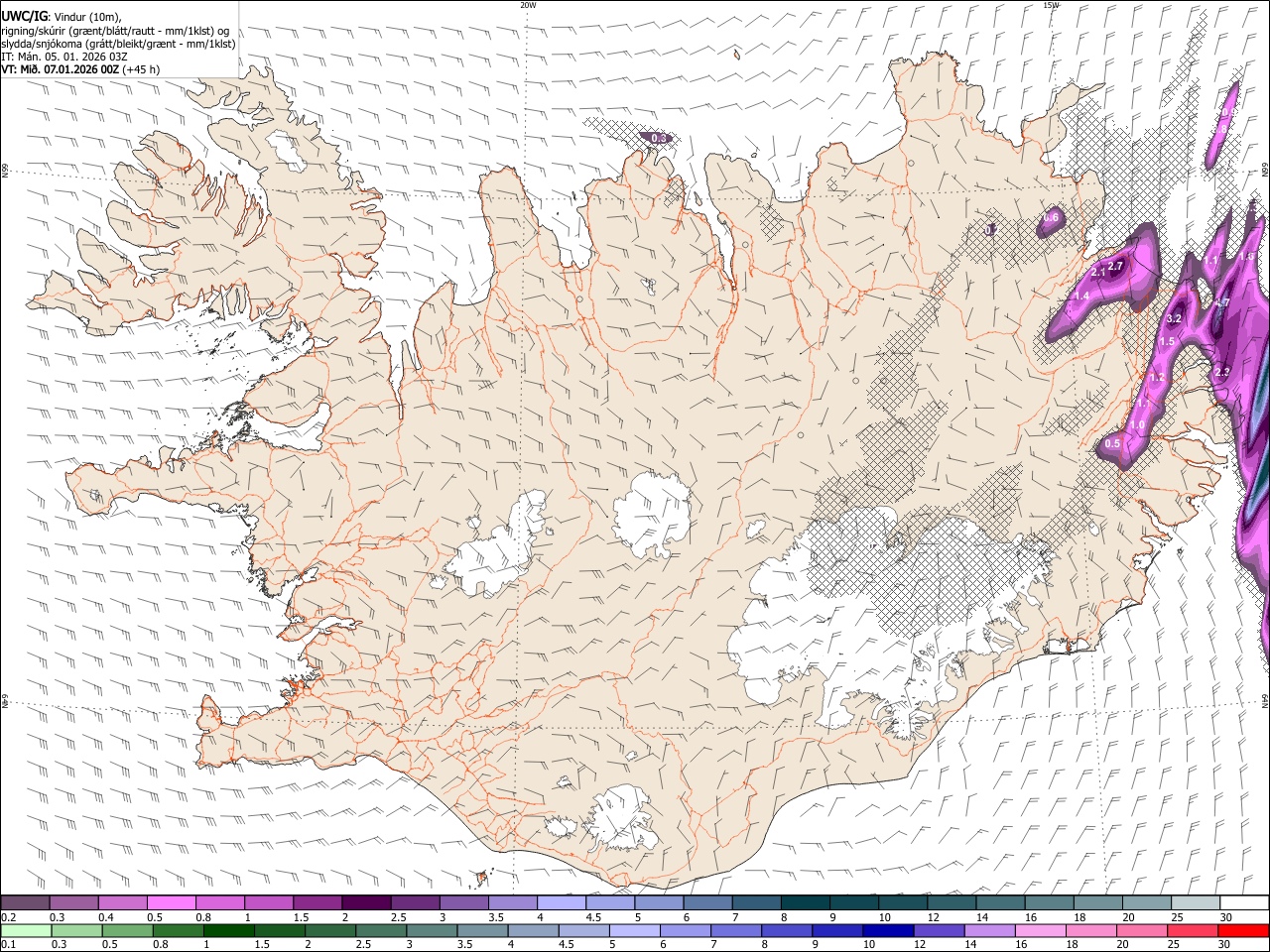
Task: Click the 'rigning/skúrir (grænt/blátt/rautt' legend description line
Action: tap(115, 31)
